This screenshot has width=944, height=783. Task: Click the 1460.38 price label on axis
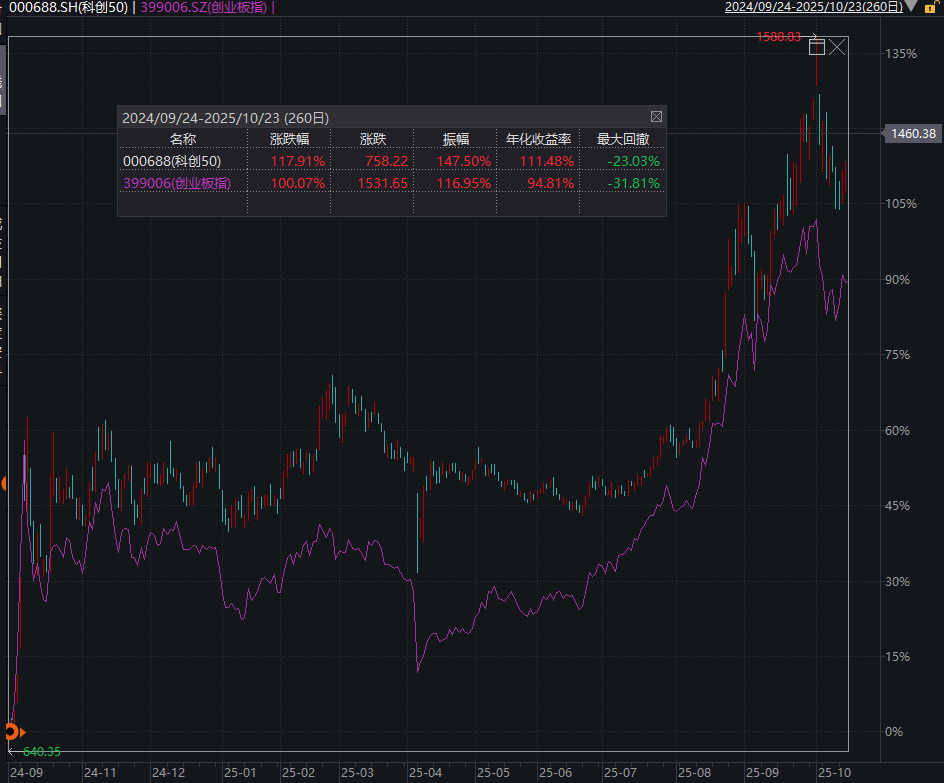(912, 133)
